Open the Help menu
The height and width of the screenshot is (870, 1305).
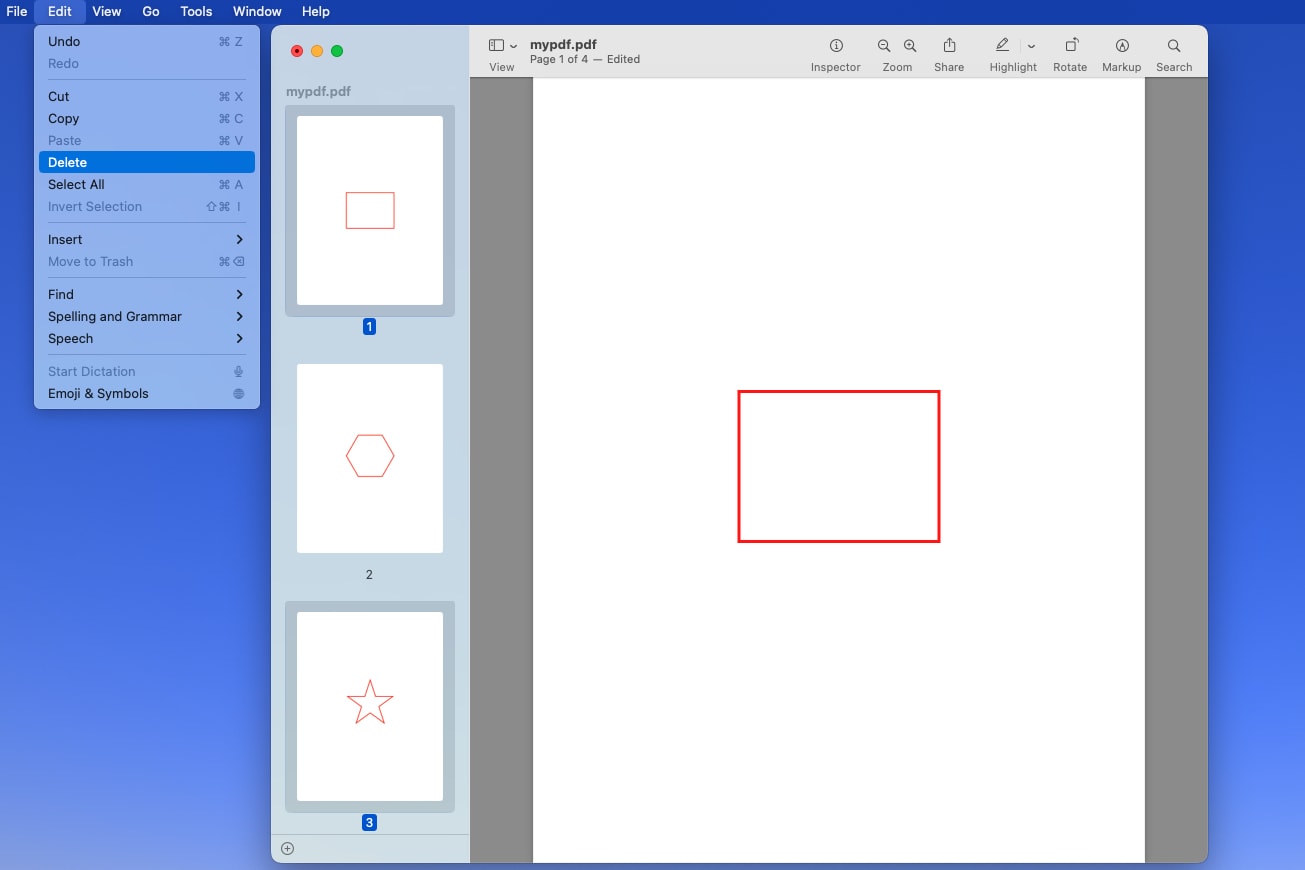315,11
